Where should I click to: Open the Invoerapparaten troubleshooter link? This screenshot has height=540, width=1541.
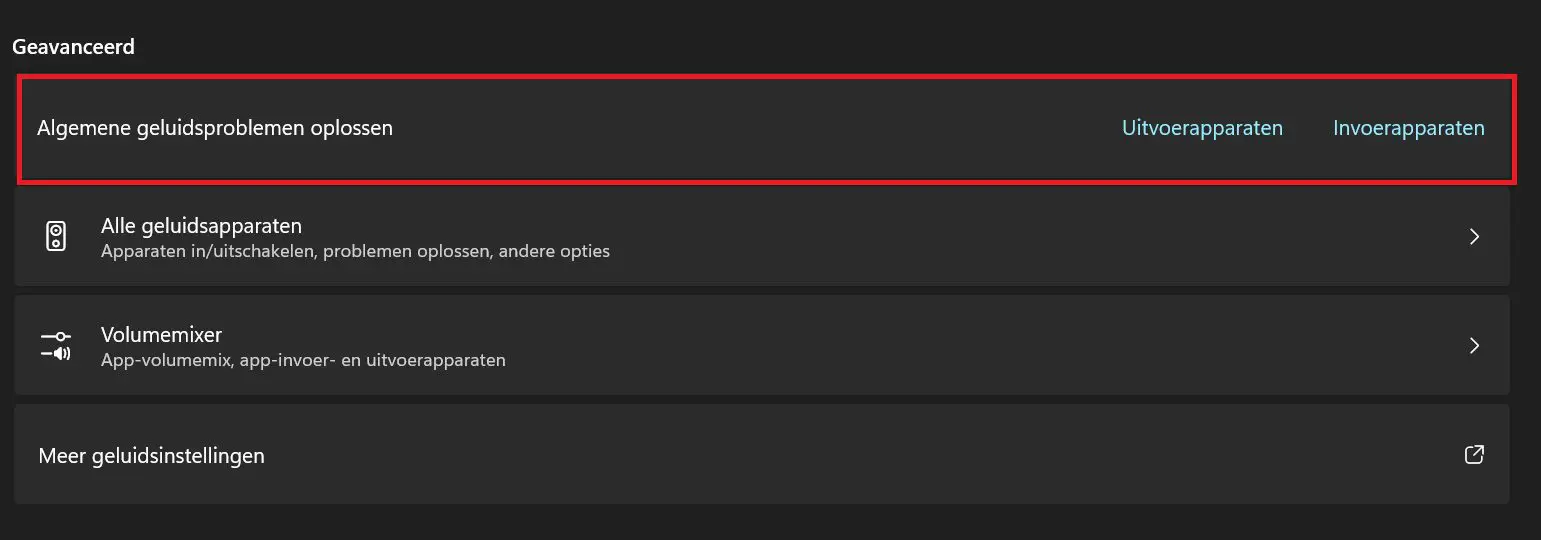click(1409, 128)
